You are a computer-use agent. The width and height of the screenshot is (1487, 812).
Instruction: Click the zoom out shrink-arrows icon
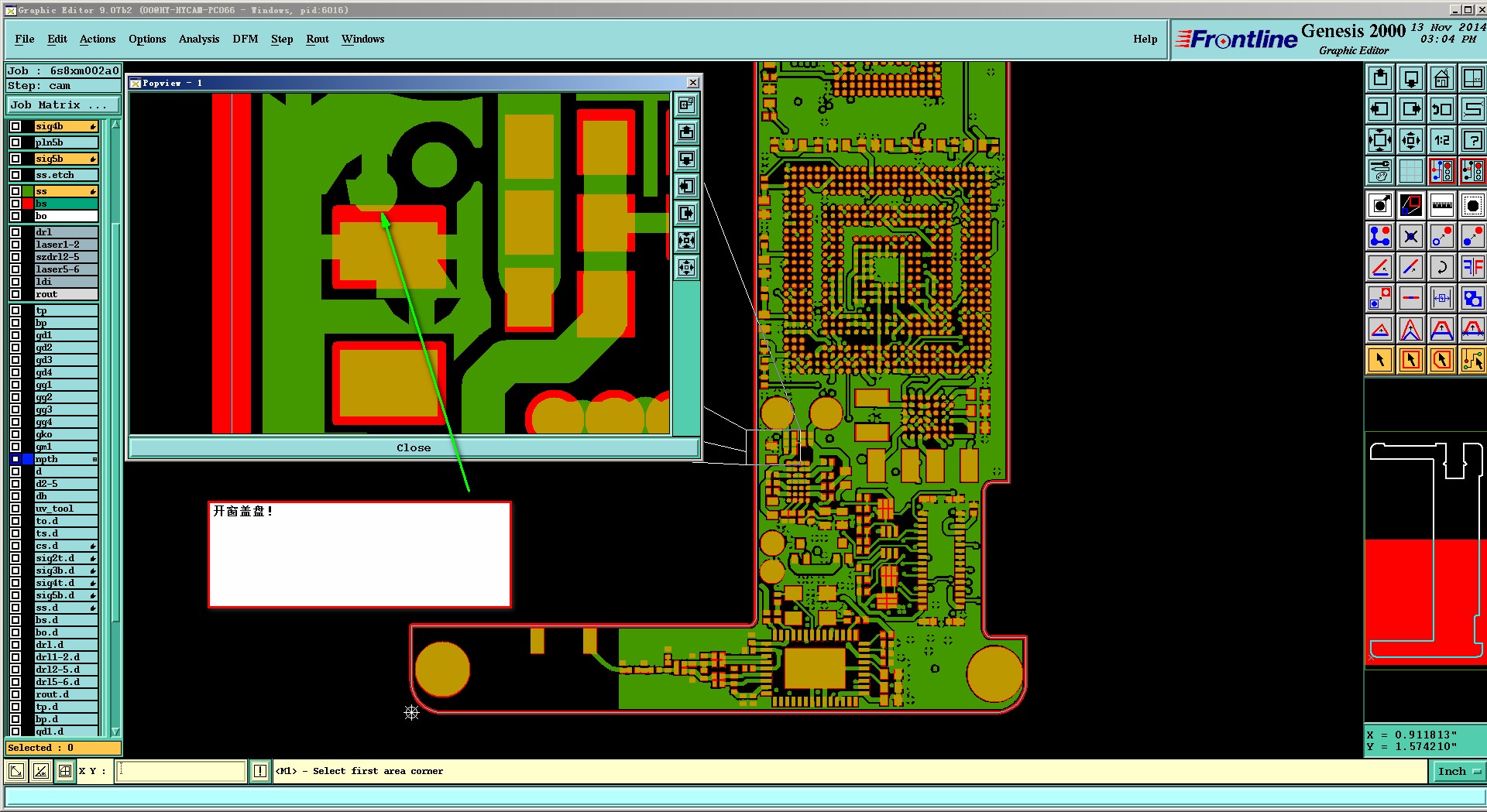[1411, 140]
